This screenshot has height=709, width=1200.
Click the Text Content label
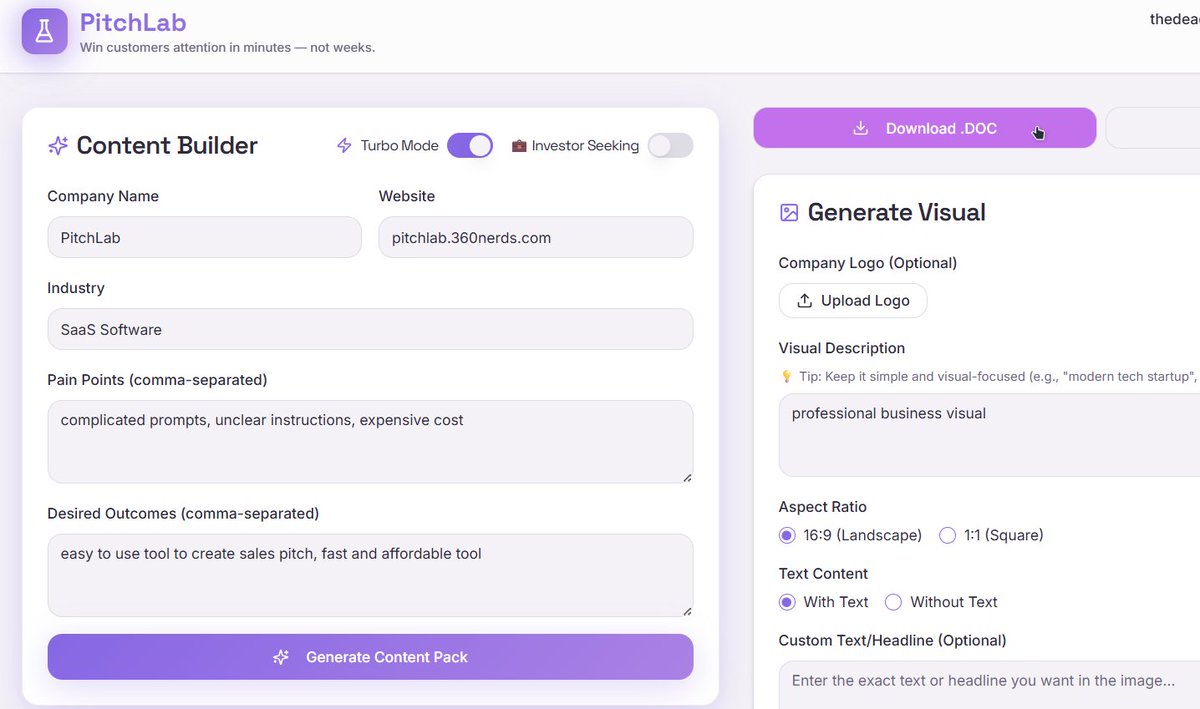click(823, 574)
